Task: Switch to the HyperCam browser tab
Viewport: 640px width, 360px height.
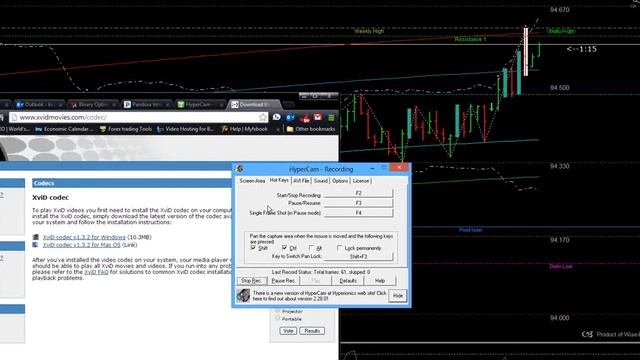Action: 200,105
